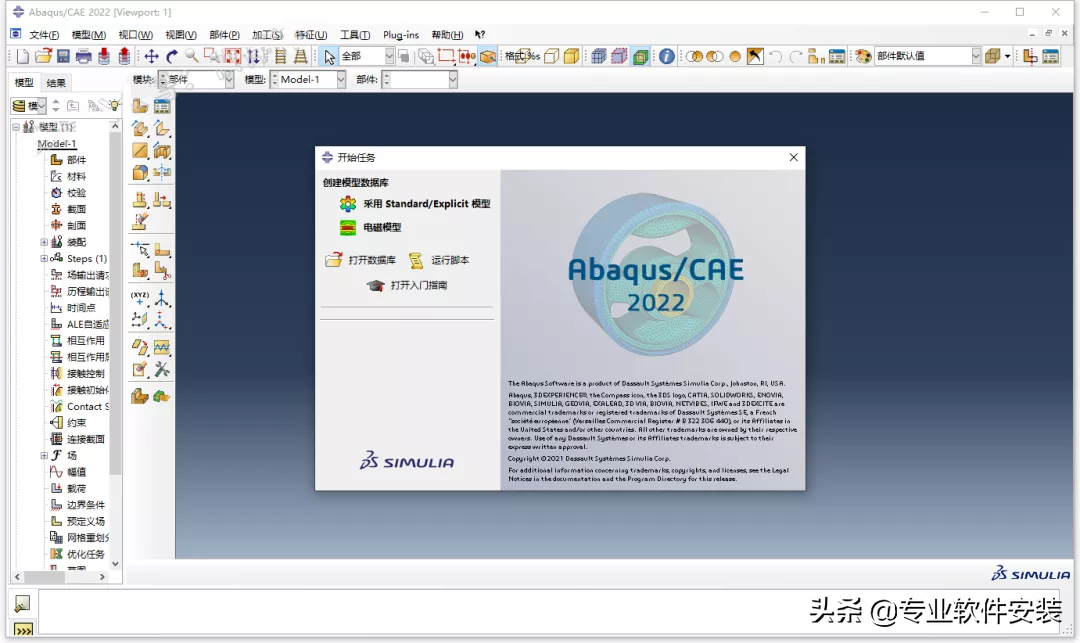This screenshot has height=643, width=1080.
Task: Select the Rotate View tool
Action: click(171, 57)
